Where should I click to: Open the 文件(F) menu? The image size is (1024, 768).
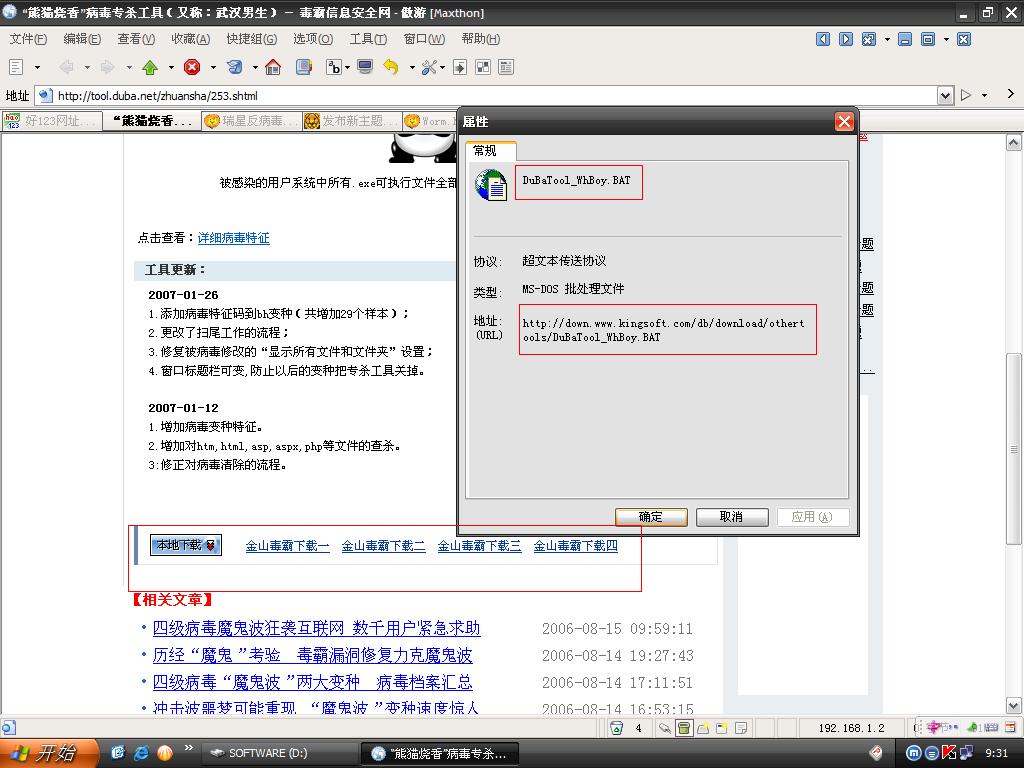coord(28,39)
